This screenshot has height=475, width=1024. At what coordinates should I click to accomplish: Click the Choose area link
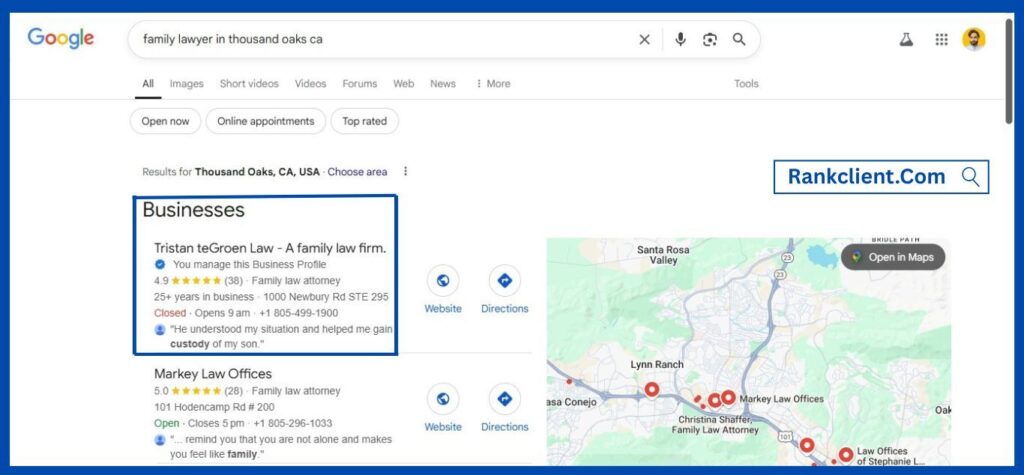pyautogui.click(x=357, y=172)
